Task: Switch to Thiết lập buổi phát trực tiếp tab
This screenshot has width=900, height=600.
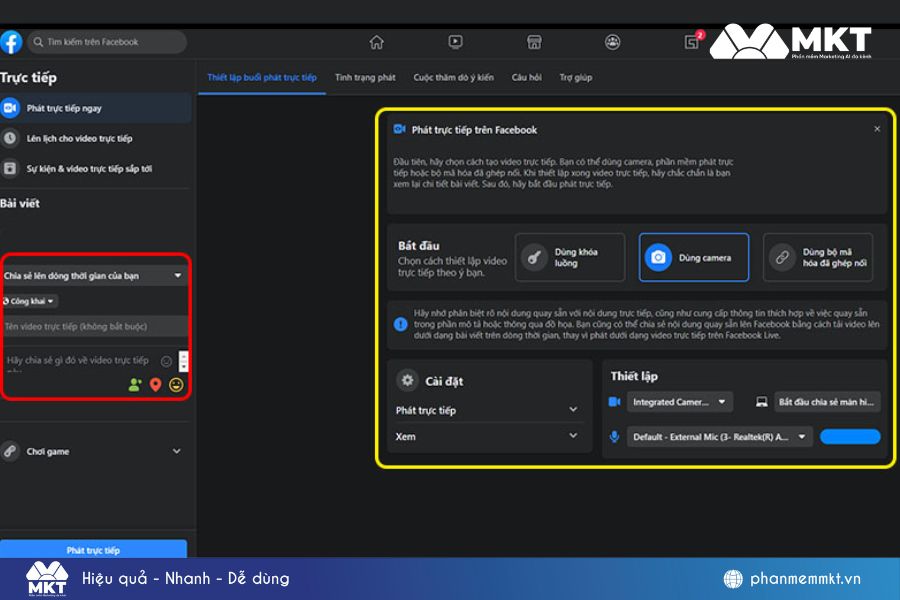Action: tap(262, 78)
